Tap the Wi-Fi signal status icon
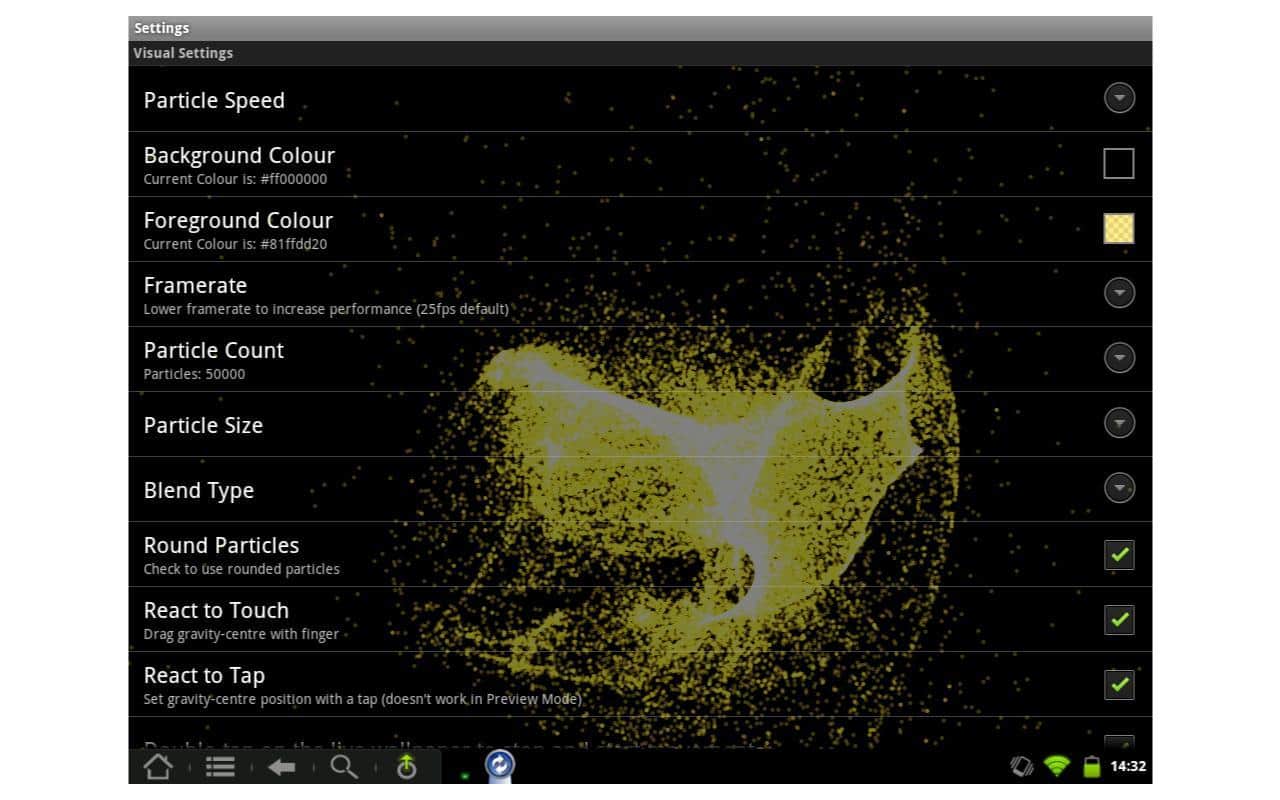1280x800 pixels. click(1056, 767)
